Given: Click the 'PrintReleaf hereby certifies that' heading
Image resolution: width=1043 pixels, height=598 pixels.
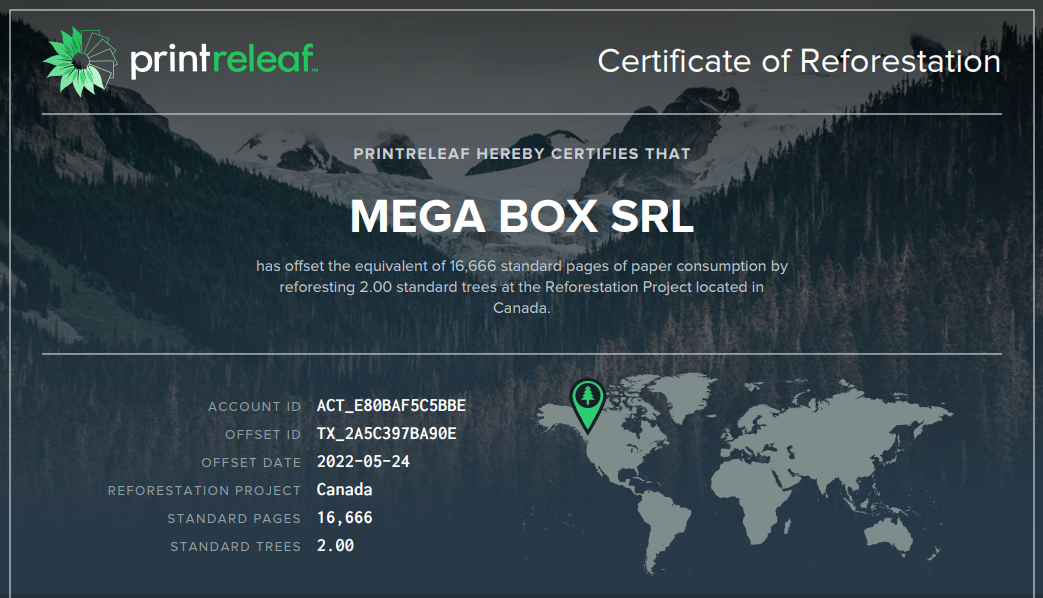Looking at the screenshot, I should [x=521, y=154].
